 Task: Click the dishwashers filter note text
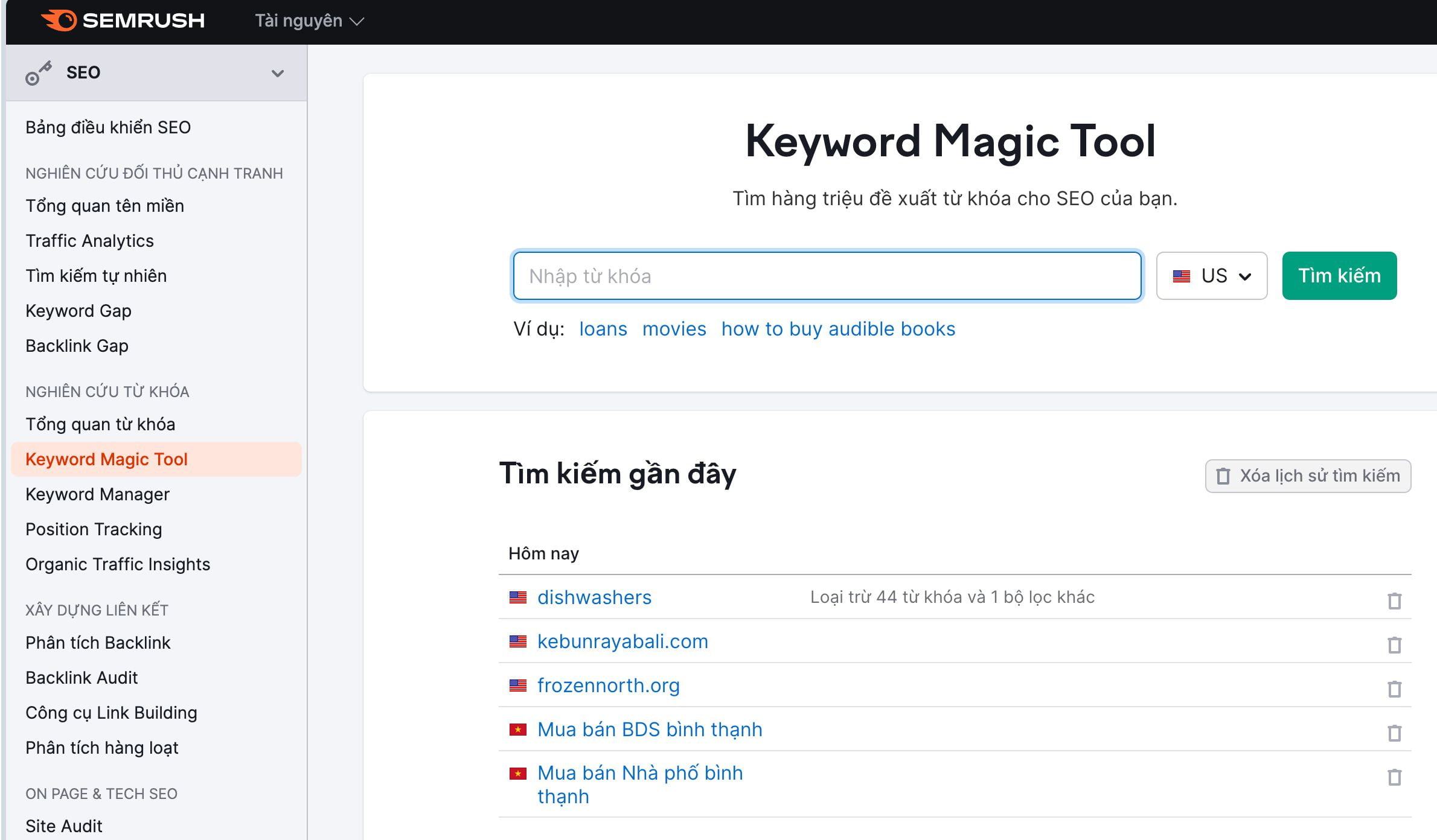coord(952,597)
